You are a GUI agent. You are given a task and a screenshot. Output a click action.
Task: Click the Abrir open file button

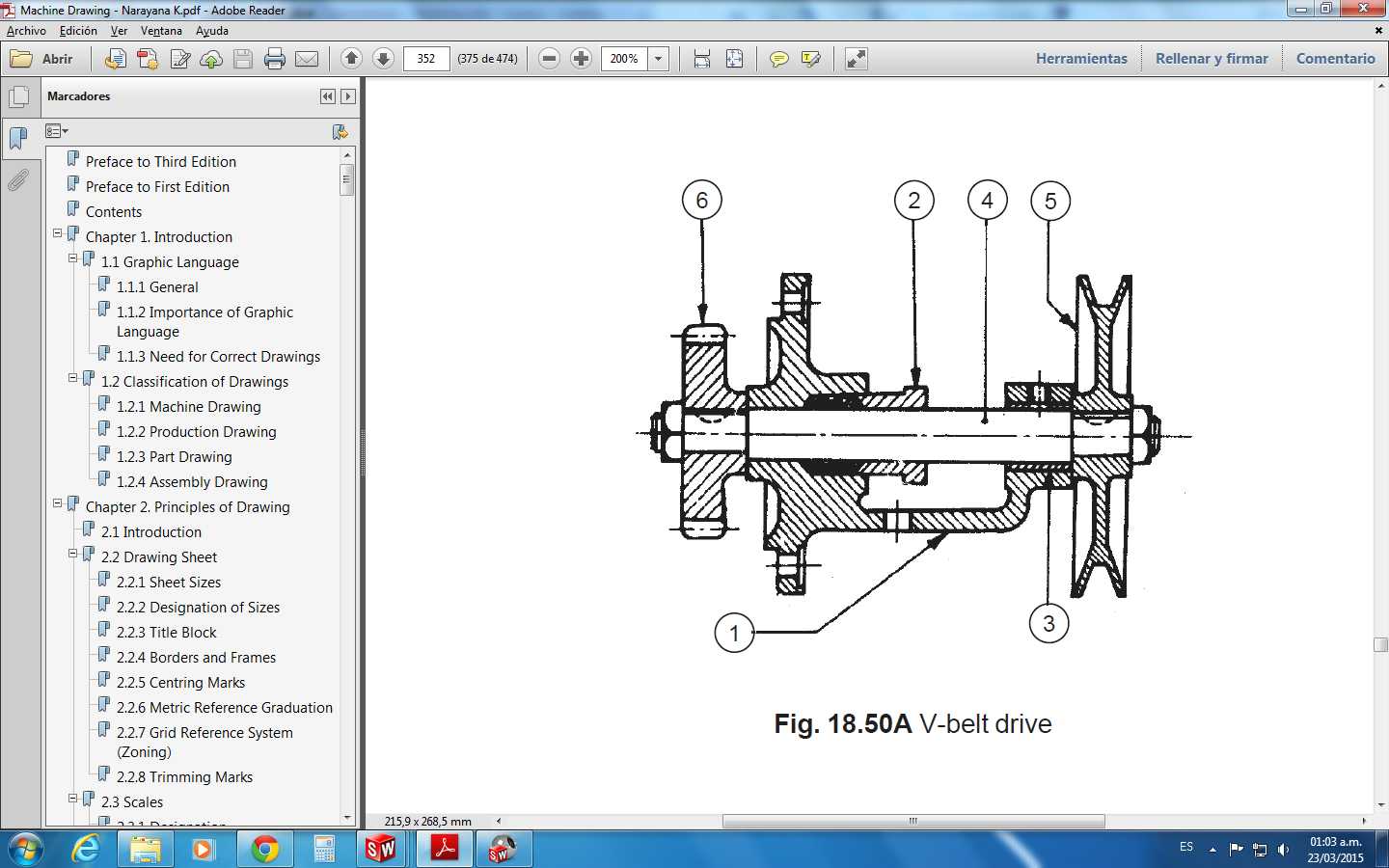click(x=41, y=59)
